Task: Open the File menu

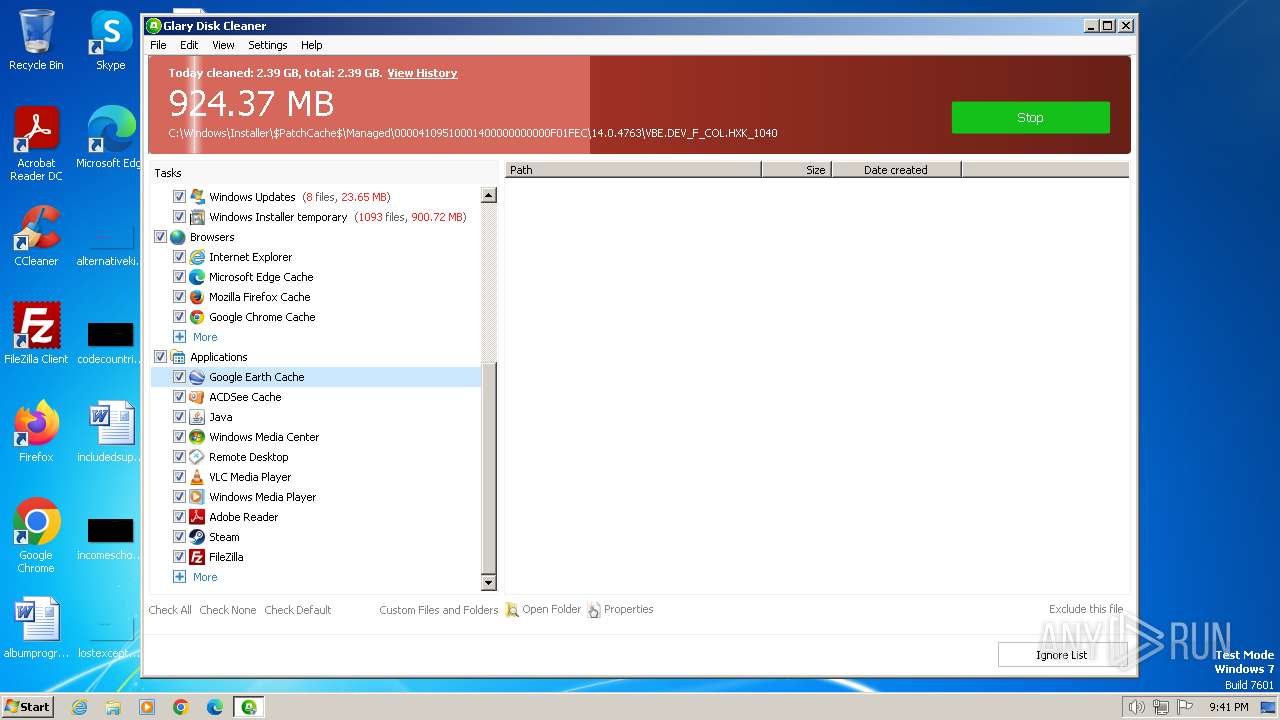Action: tap(158, 45)
